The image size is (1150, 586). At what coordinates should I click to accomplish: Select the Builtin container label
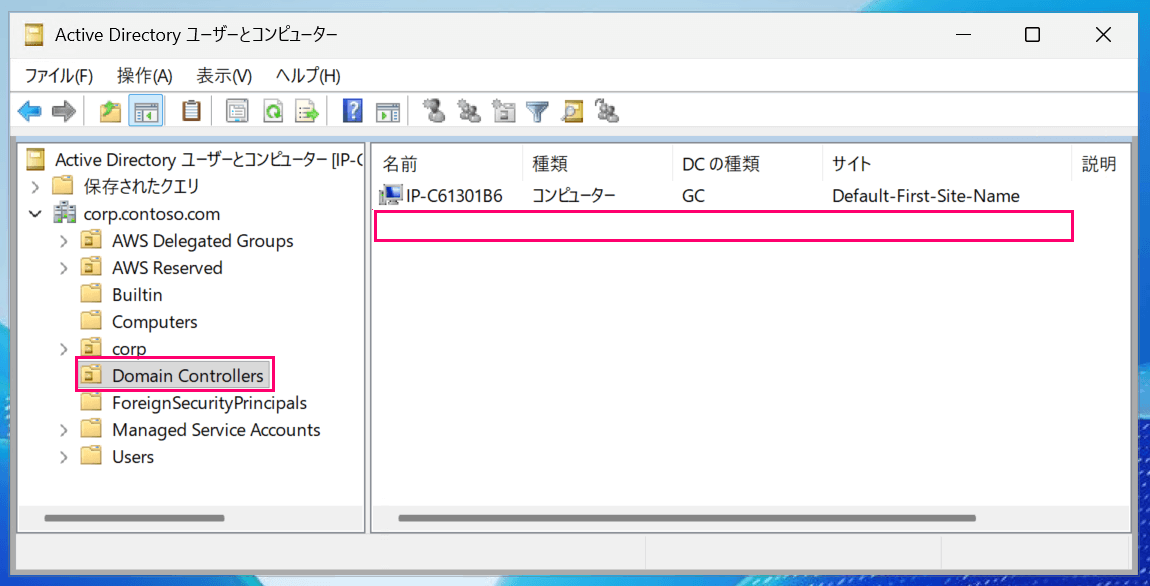[137, 295]
